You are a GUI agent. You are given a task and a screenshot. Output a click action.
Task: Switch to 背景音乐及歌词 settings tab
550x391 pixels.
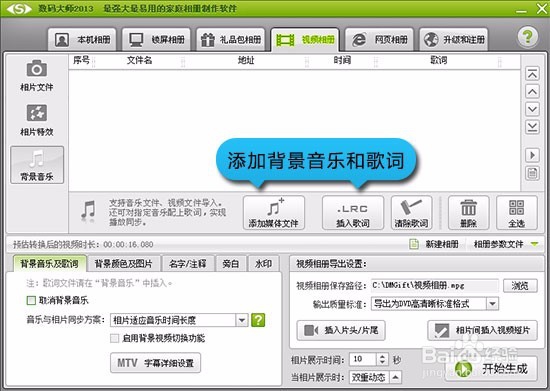[49, 264]
